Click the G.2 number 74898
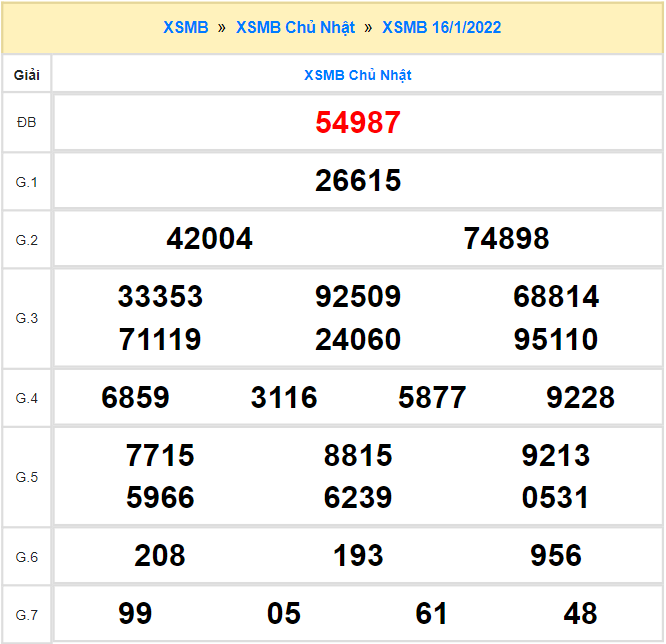The image size is (666, 644). (506, 239)
